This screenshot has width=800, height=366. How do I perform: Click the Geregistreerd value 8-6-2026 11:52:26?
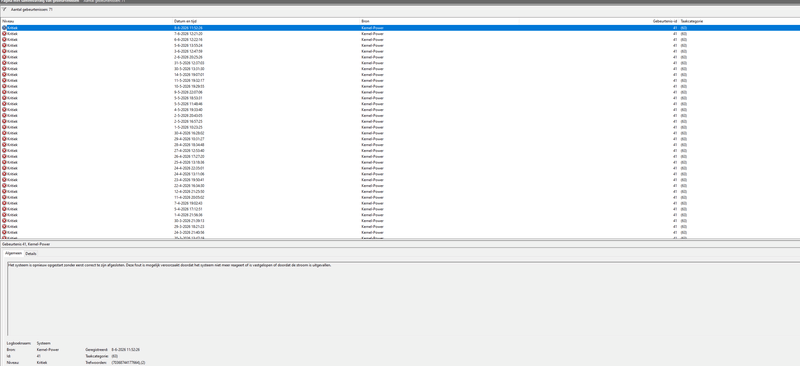pyautogui.click(x=126, y=350)
